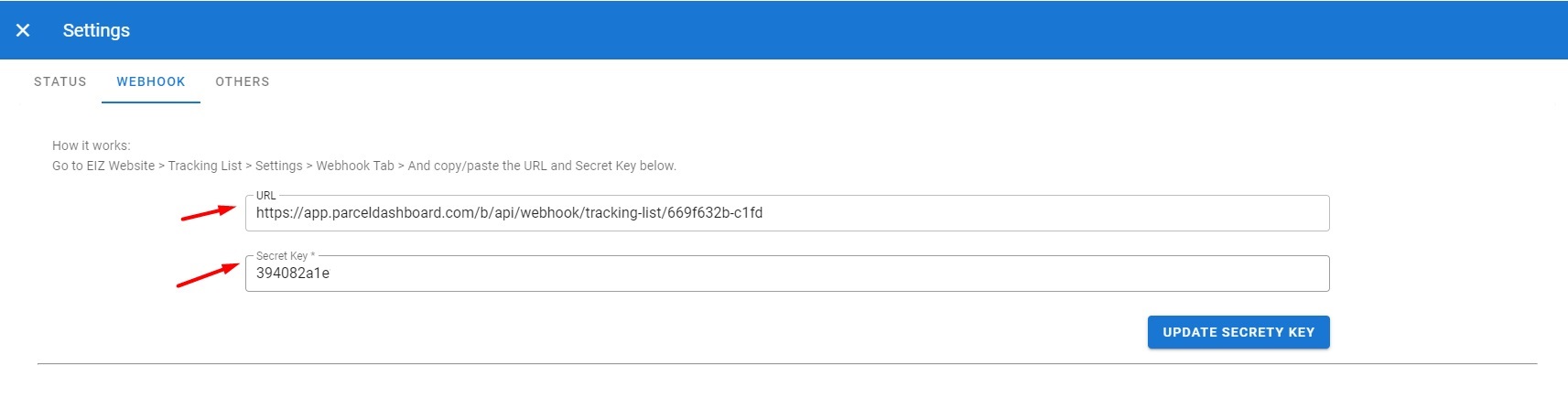Click the red arrow pointing to URL field
1568x408 pixels.
point(208,213)
